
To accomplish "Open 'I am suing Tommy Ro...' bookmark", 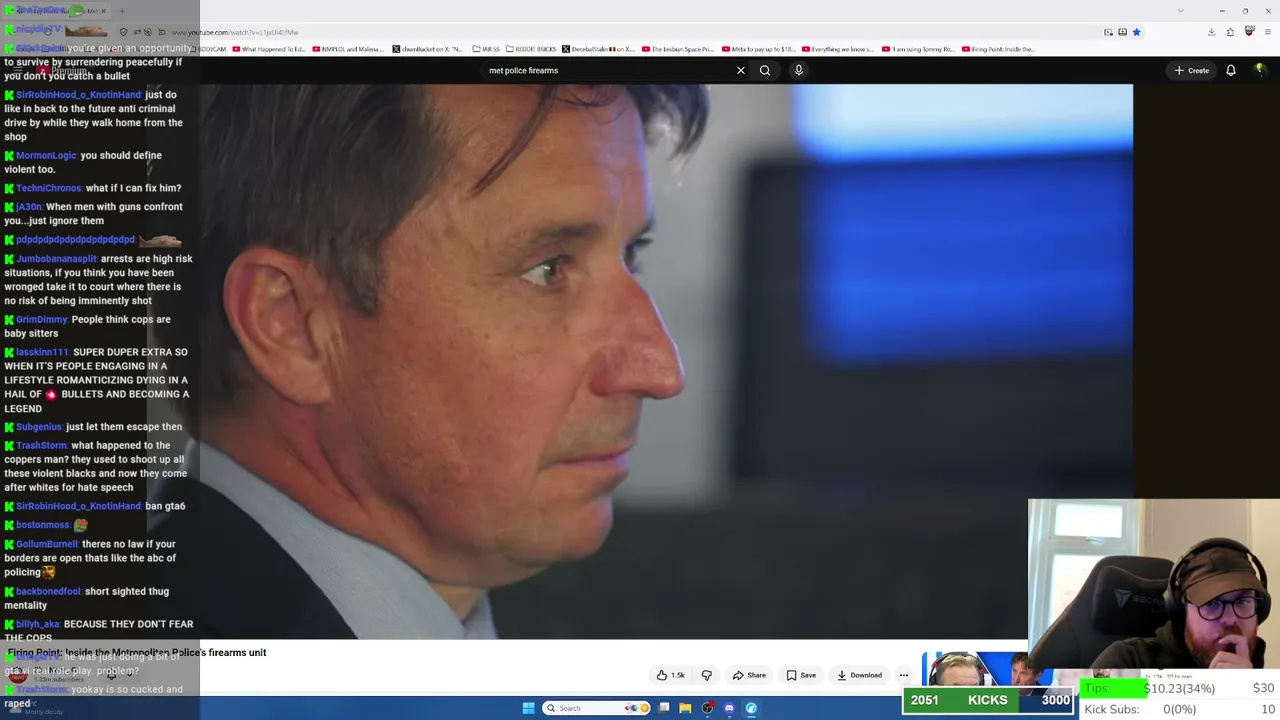I will pos(919,49).
